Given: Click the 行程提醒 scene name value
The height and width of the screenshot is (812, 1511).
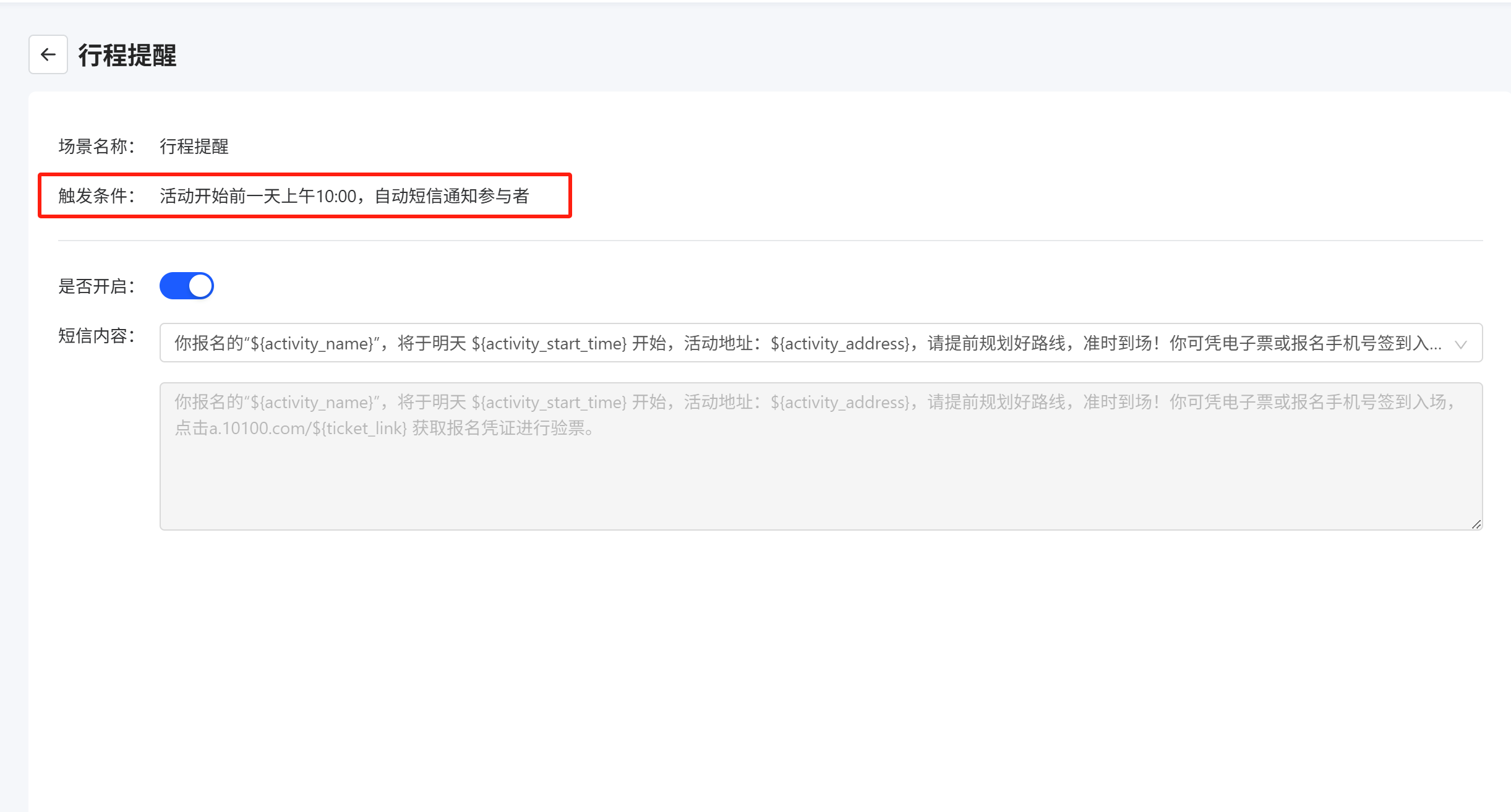Looking at the screenshot, I should pos(194,147).
